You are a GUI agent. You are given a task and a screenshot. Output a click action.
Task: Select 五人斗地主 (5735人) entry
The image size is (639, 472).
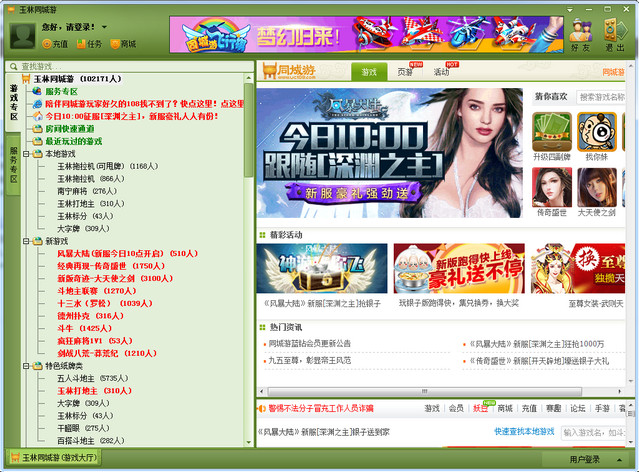[x=93, y=378]
